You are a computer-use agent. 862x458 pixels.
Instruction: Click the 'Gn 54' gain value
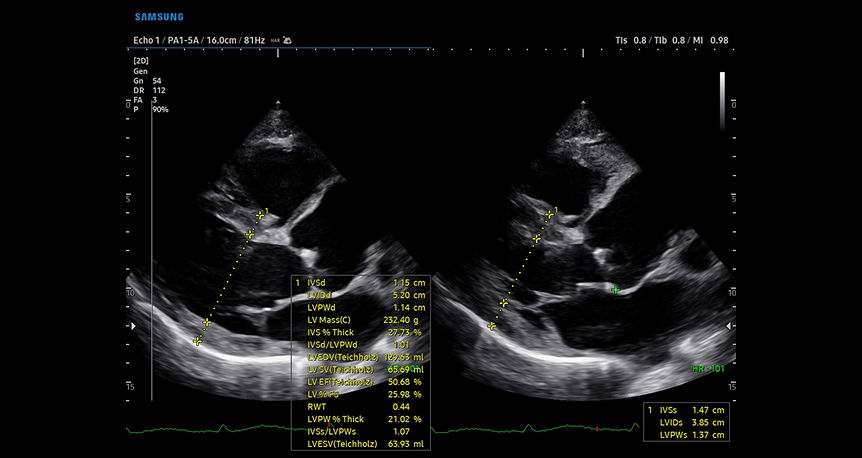(147, 81)
